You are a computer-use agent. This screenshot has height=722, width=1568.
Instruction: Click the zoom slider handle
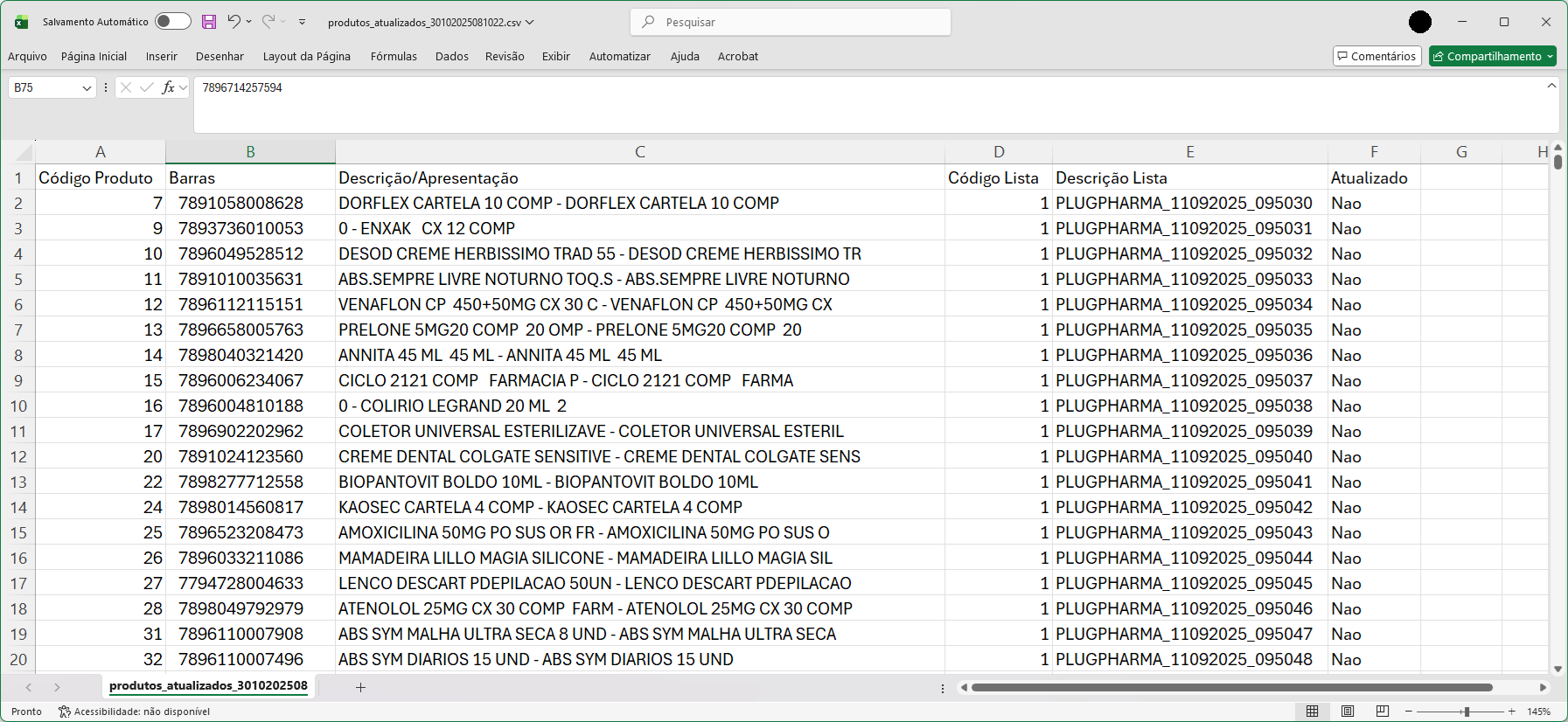pyautogui.click(x=1467, y=712)
